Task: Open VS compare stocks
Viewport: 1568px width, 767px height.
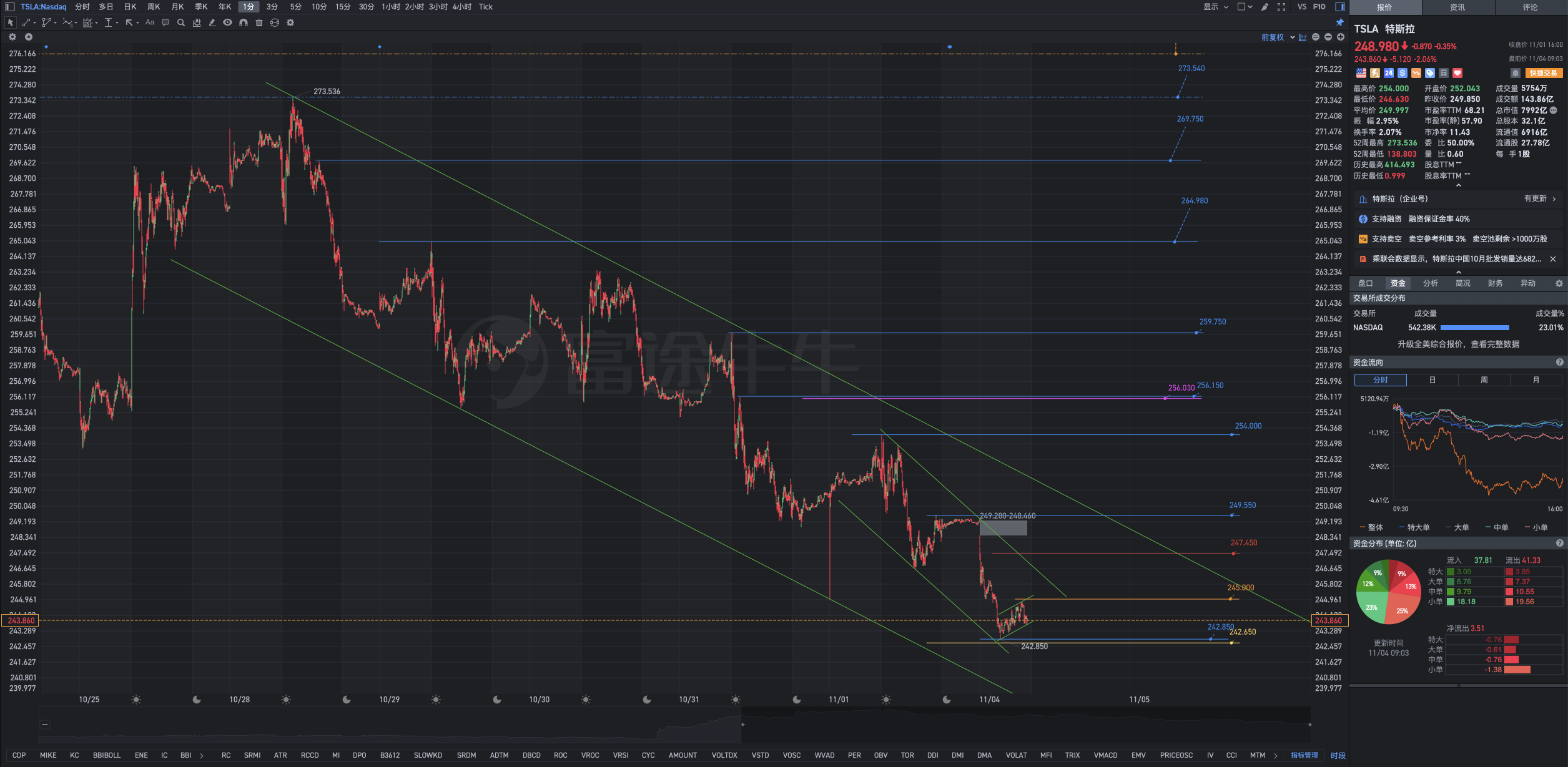Action: coord(1302,7)
